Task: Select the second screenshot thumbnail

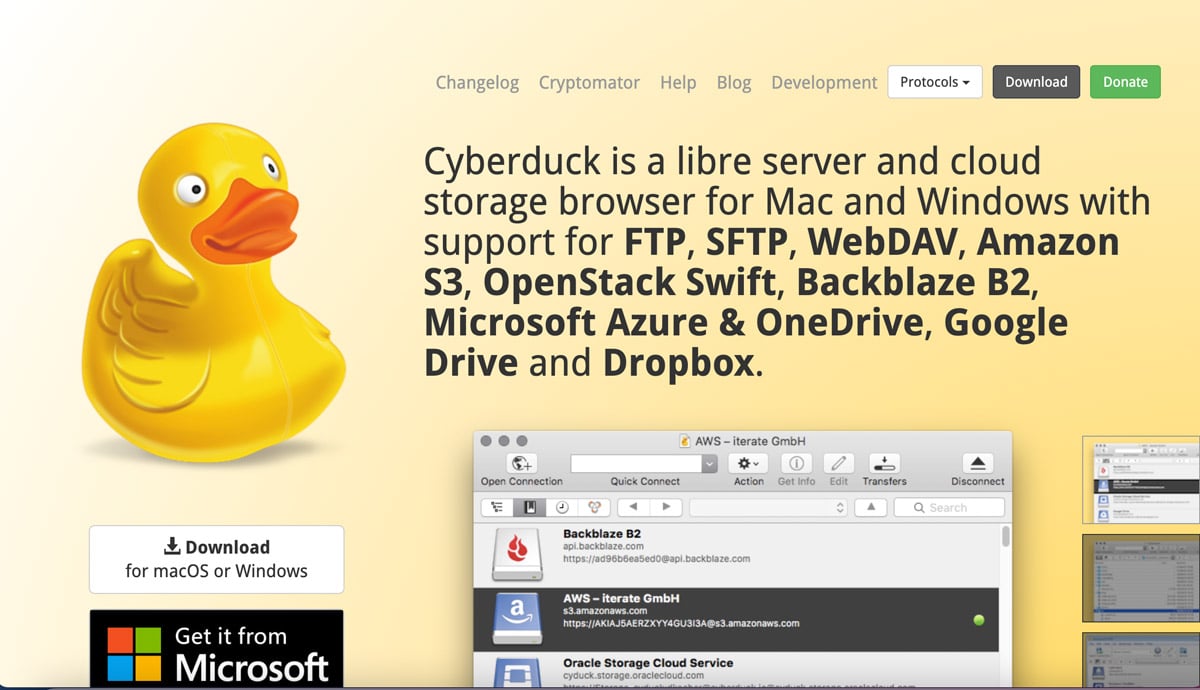Action: (x=1141, y=578)
